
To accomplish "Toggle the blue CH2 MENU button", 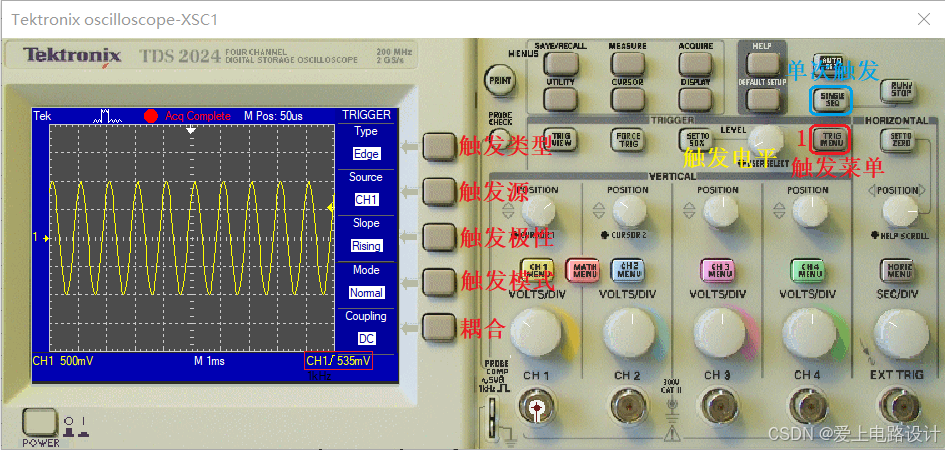I will (627, 270).
